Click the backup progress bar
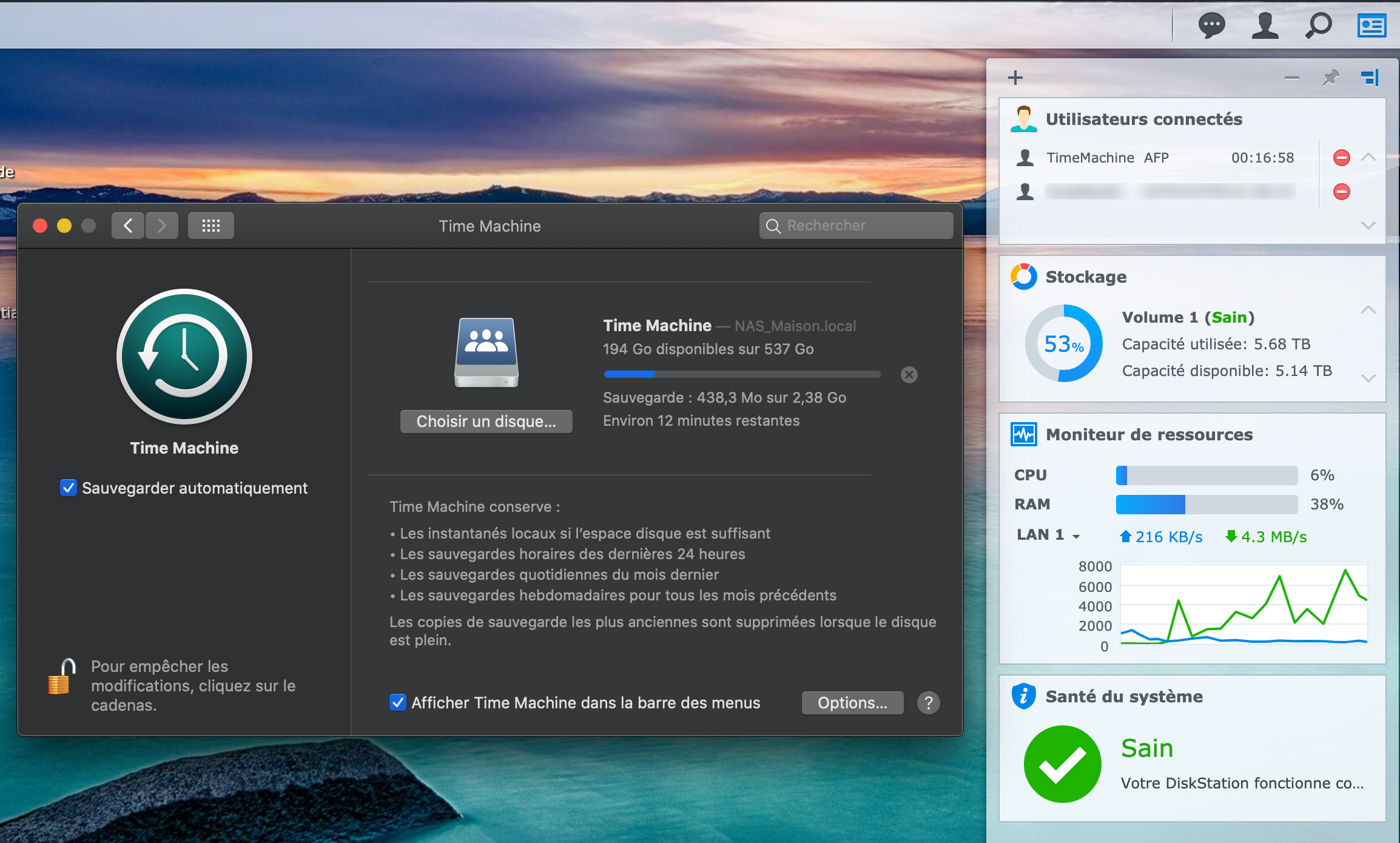Screen dimensions: 1400x843 741,375
